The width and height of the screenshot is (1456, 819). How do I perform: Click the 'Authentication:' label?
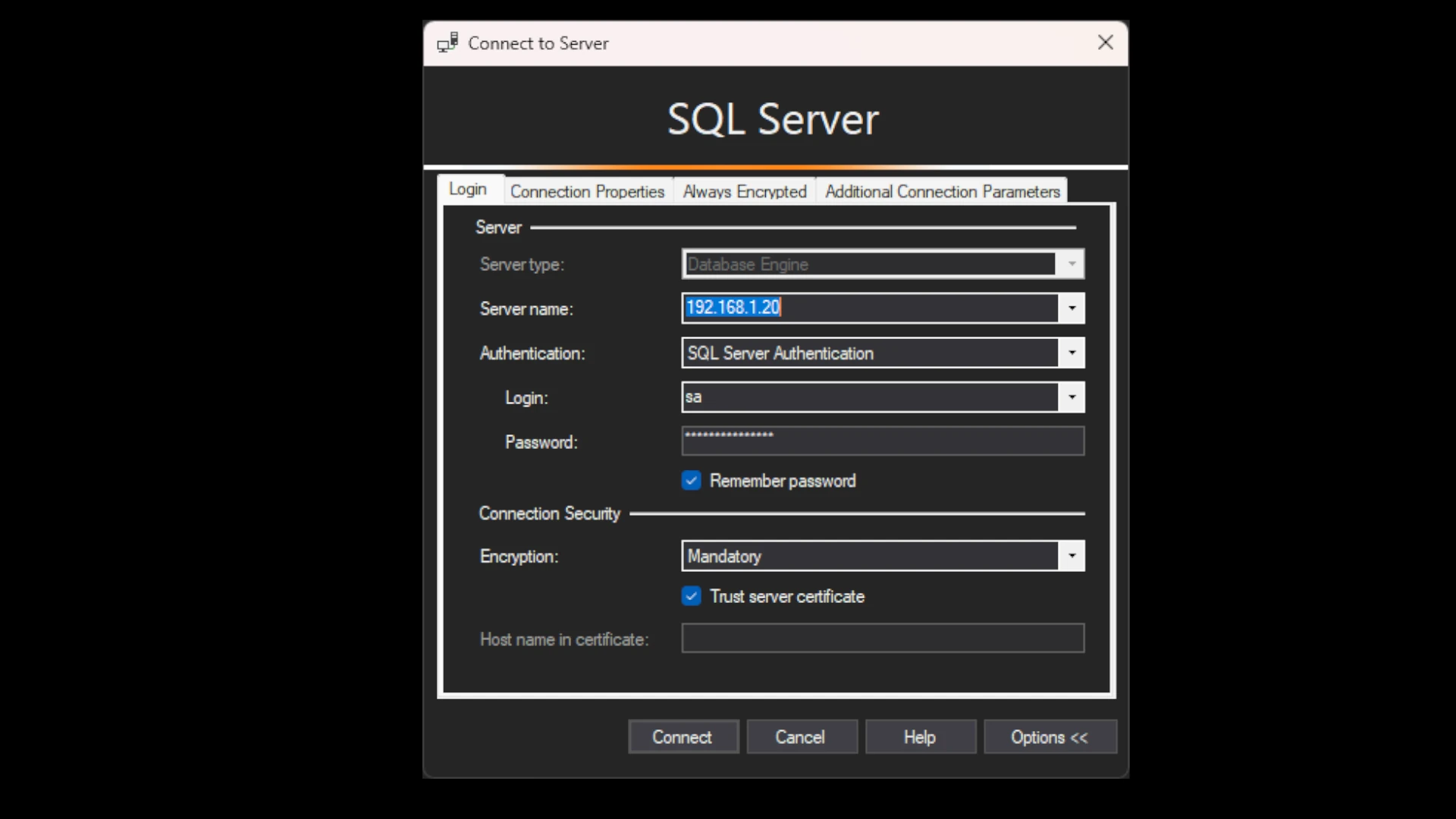(532, 353)
